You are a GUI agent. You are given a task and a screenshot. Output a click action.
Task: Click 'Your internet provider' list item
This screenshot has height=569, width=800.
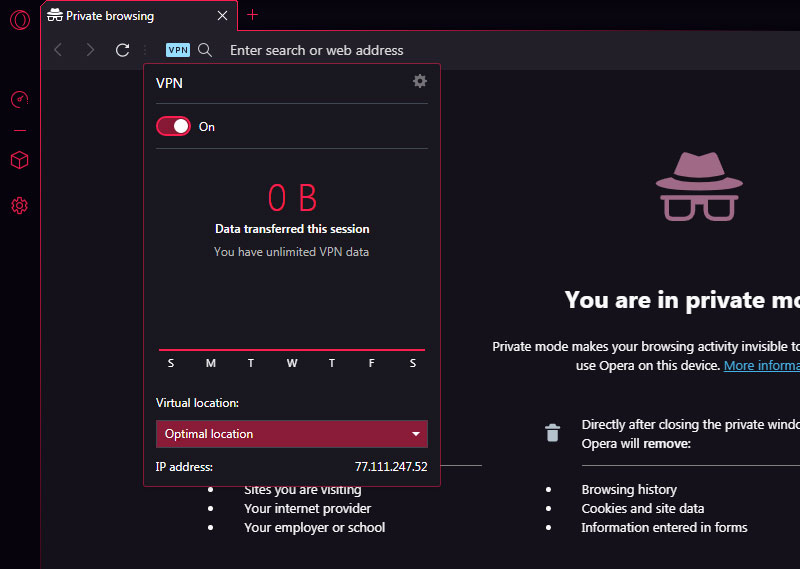pos(307,508)
